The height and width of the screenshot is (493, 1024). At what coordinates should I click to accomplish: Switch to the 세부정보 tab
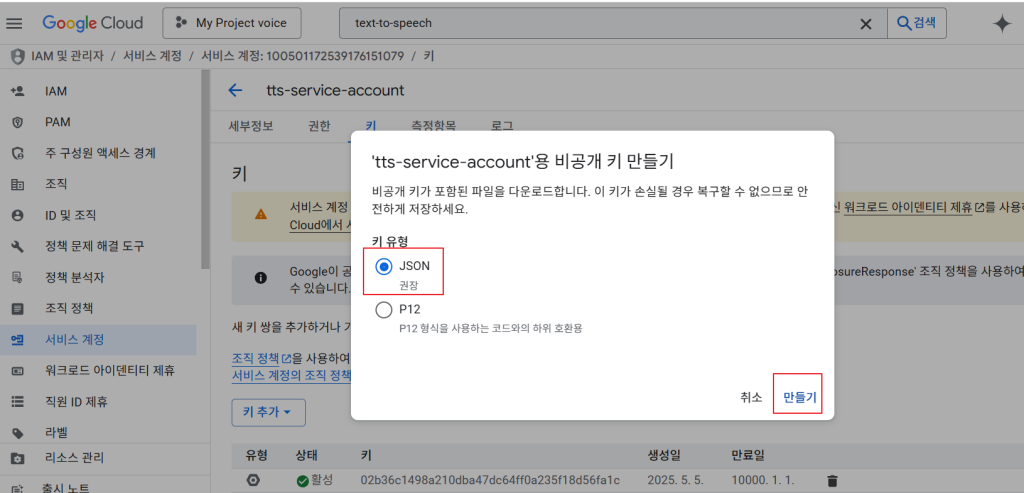251,126
